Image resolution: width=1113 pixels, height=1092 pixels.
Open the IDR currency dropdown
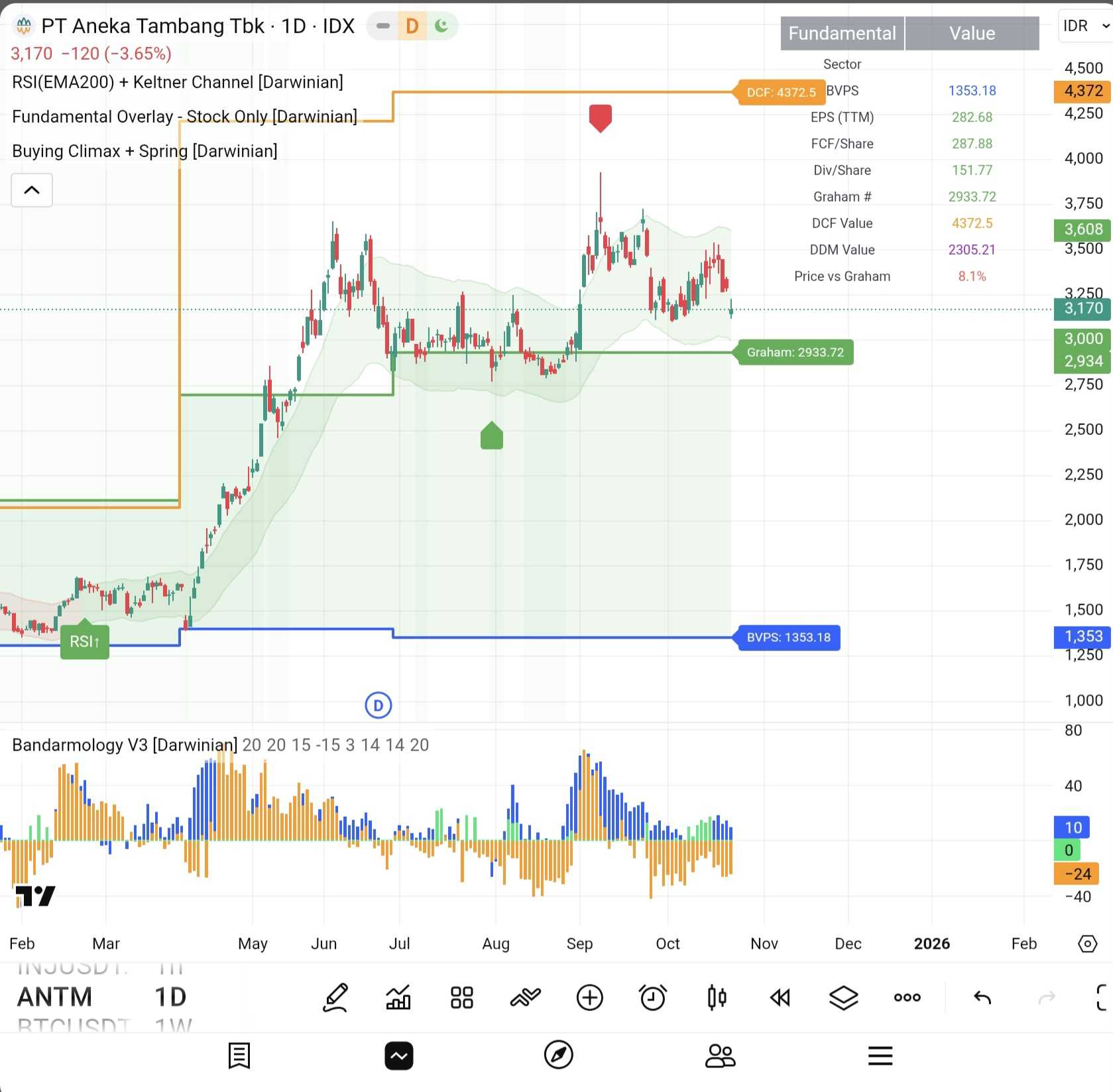(1086, 26)
